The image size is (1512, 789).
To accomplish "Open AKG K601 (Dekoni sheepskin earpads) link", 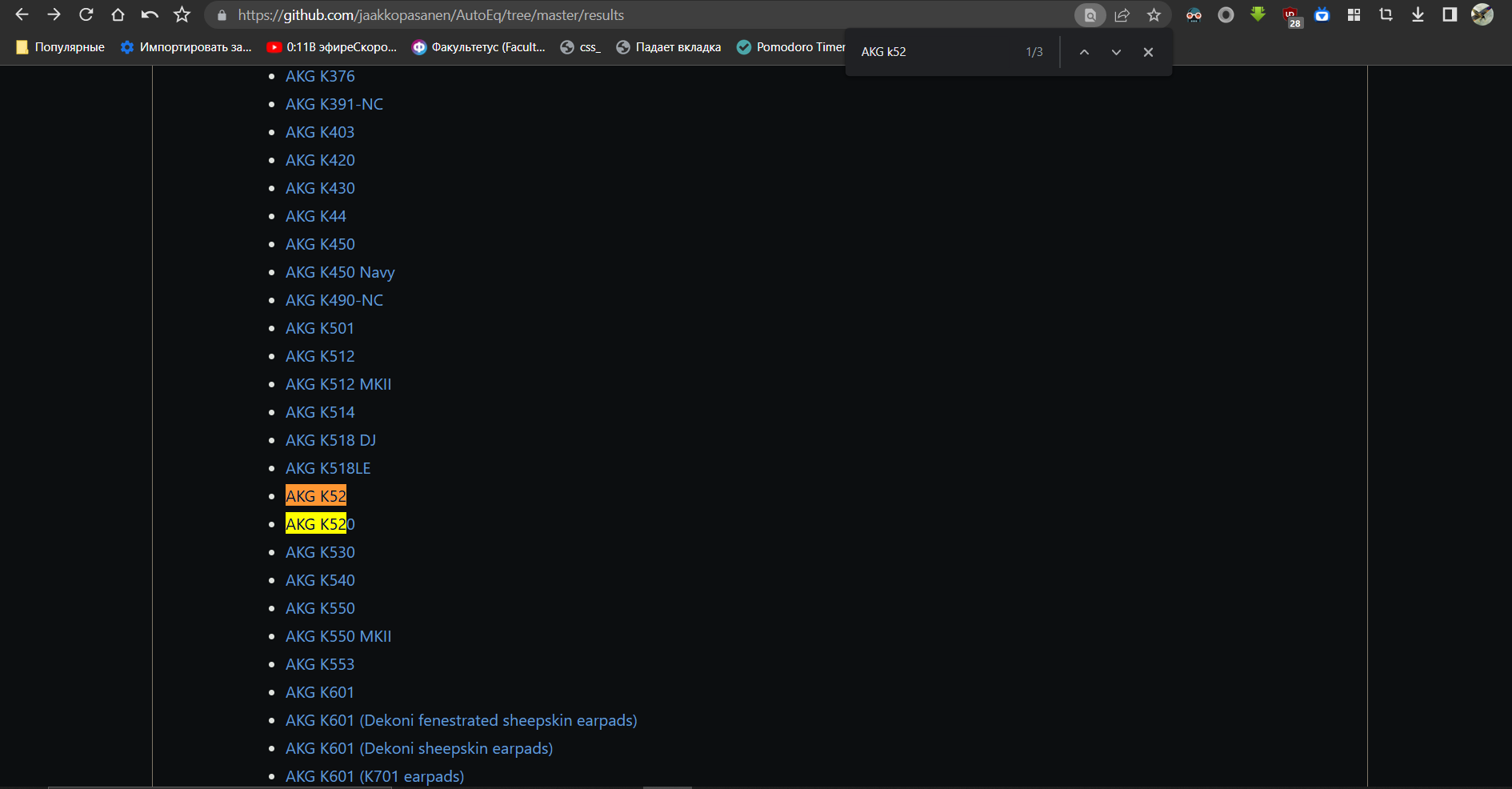I will [x=419, y=748].
